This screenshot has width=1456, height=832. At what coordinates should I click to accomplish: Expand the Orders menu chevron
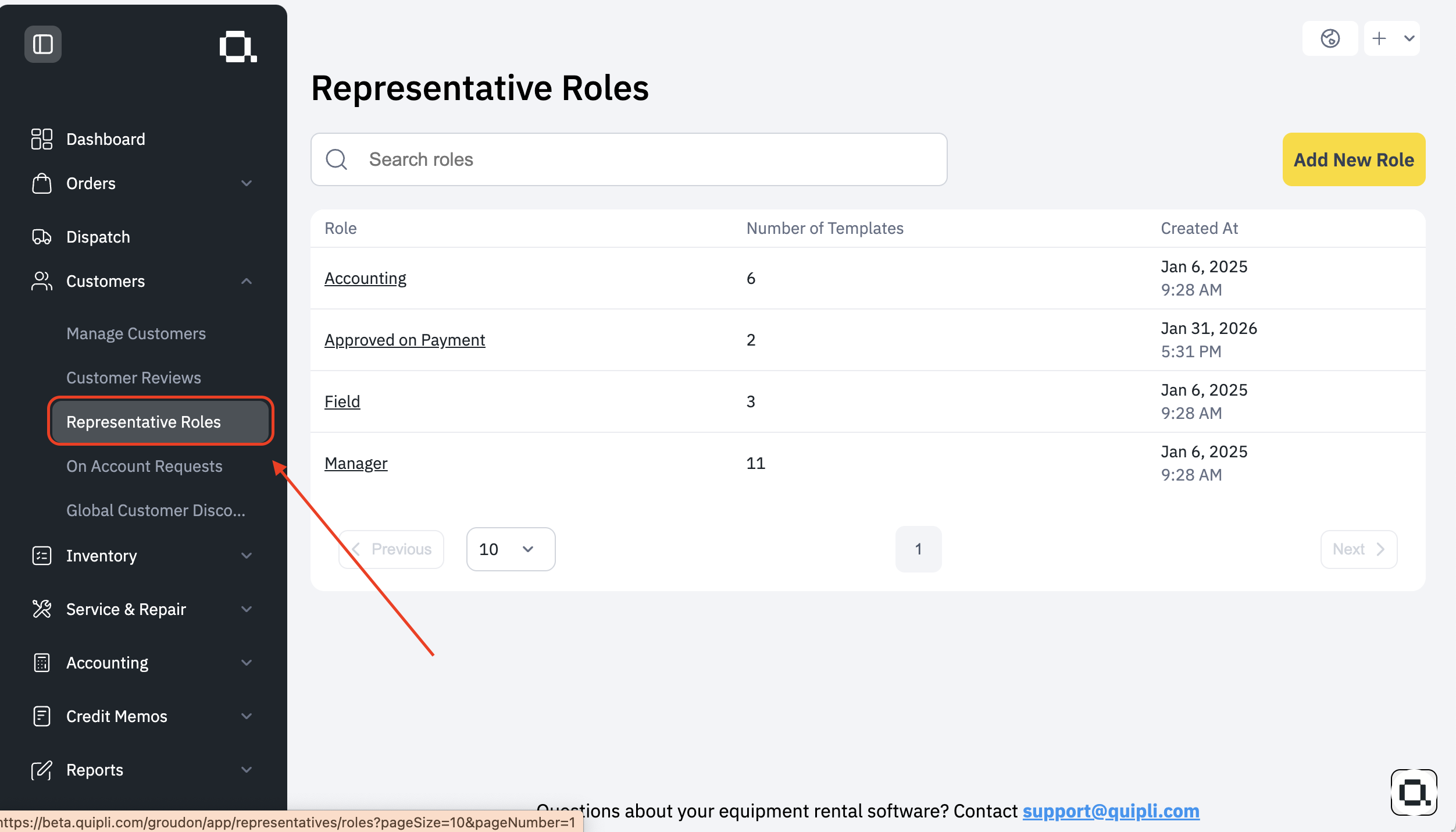(x=247, y=183)
